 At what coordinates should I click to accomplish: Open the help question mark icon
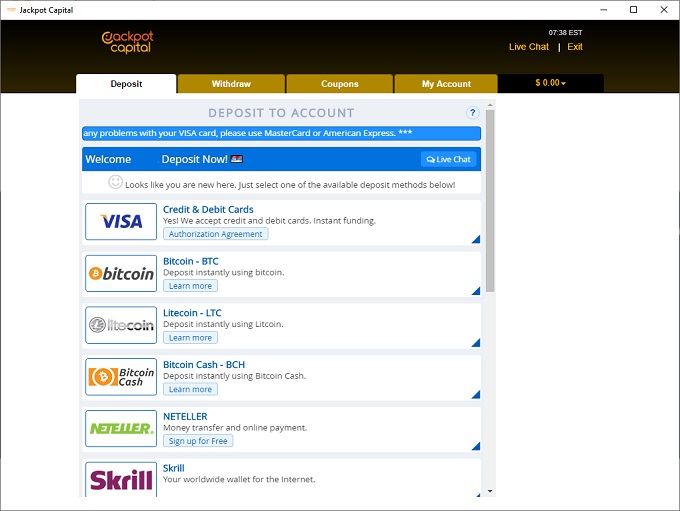pyautogui.click(x=472, y=113)
